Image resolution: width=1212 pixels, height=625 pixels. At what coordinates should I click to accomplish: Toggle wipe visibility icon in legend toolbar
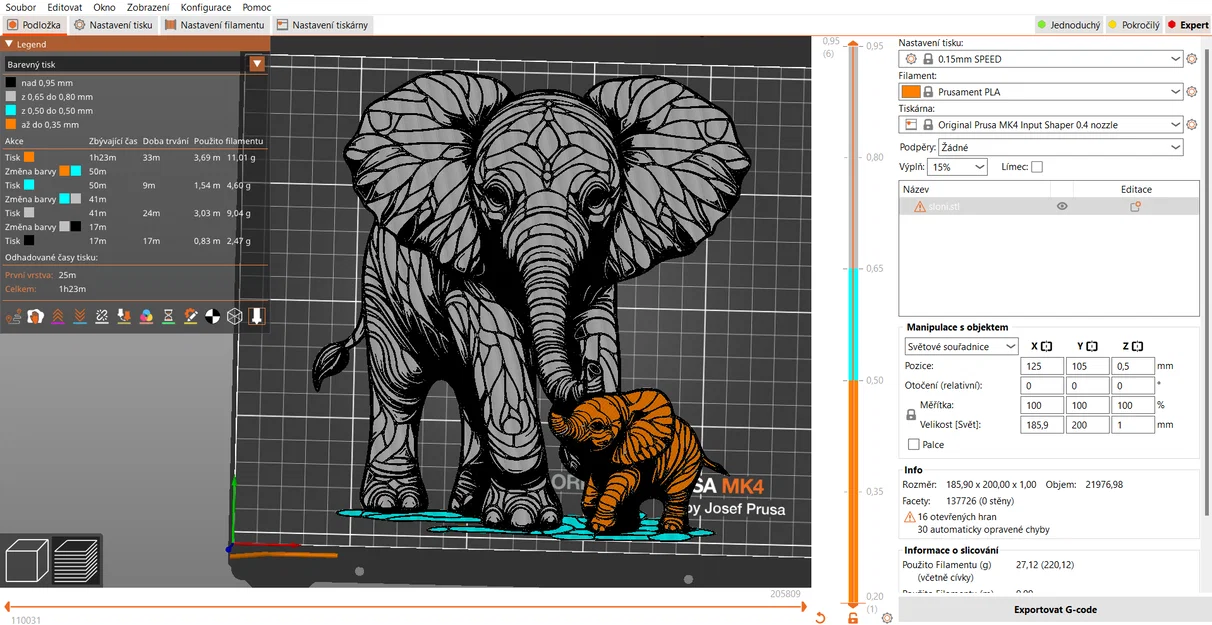[x=35, y=316]
